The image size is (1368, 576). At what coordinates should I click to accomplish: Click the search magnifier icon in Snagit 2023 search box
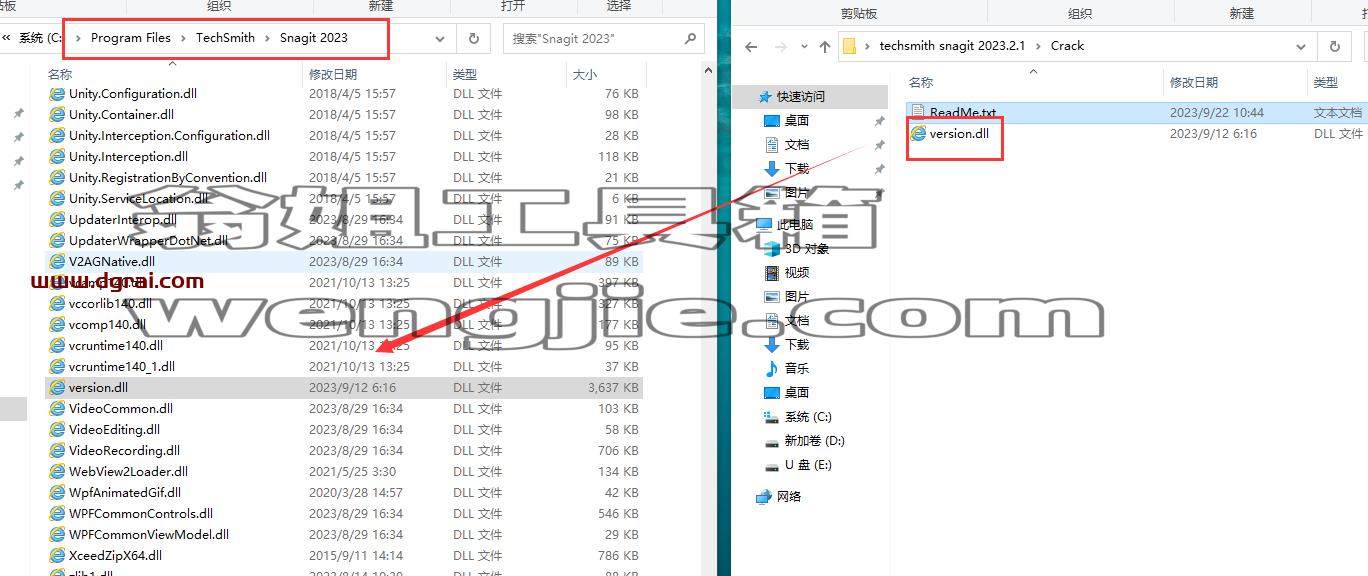(690, 38)
